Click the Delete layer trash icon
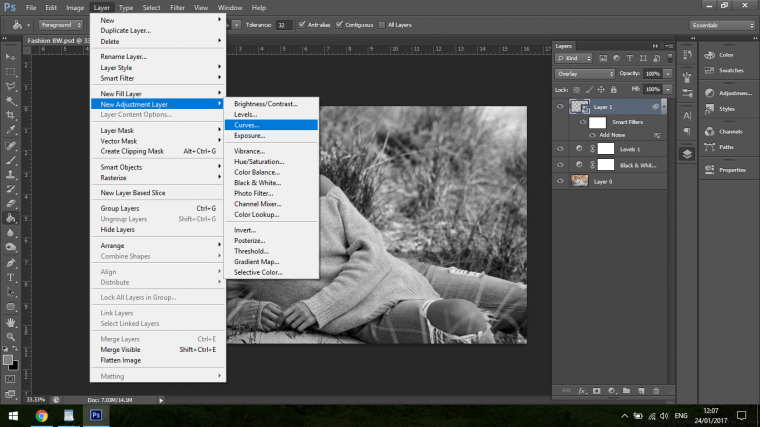760x427 pixels. click(x=656, y=391)
